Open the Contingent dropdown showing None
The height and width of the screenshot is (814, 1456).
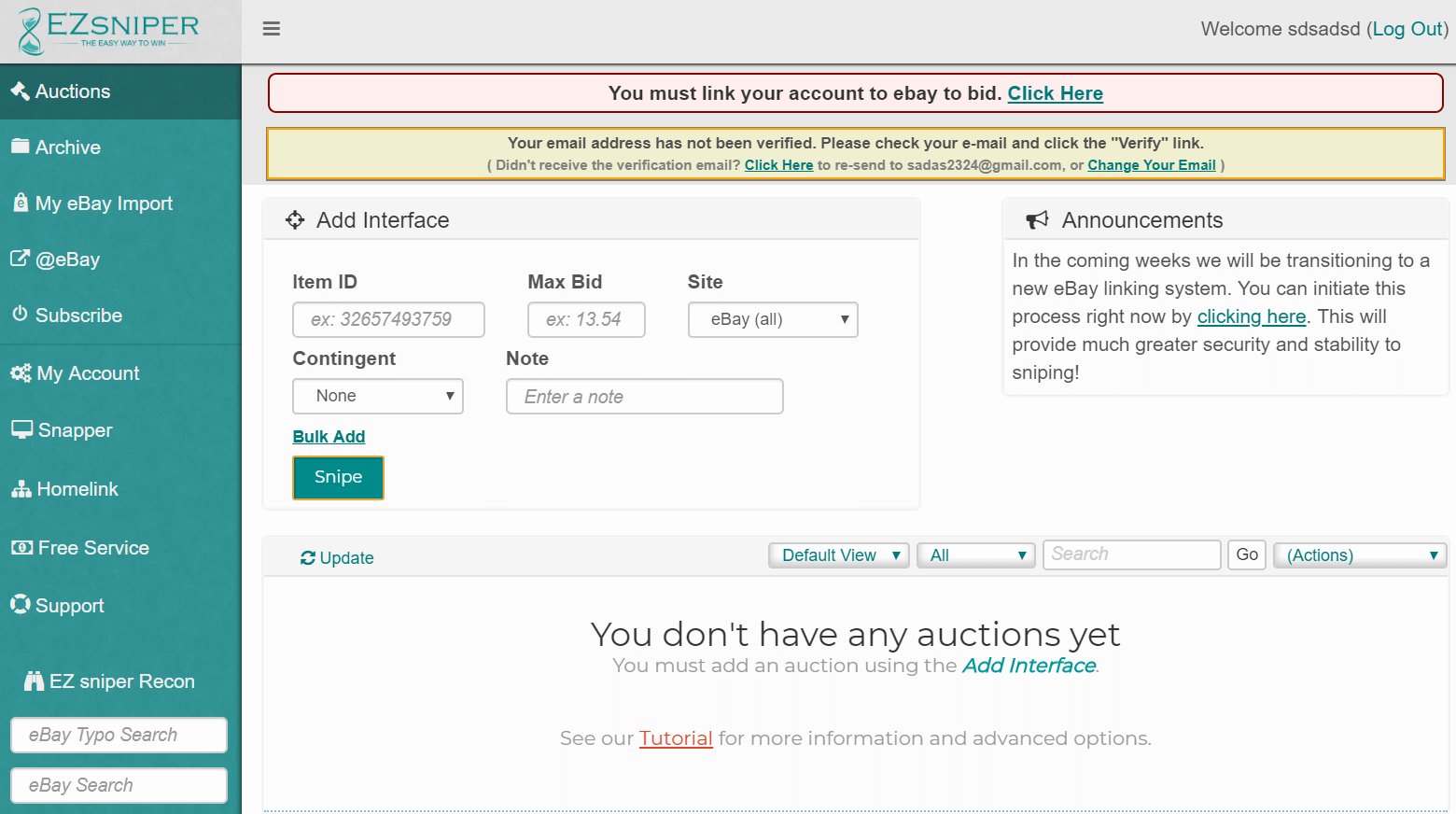[x=378, y=396]
